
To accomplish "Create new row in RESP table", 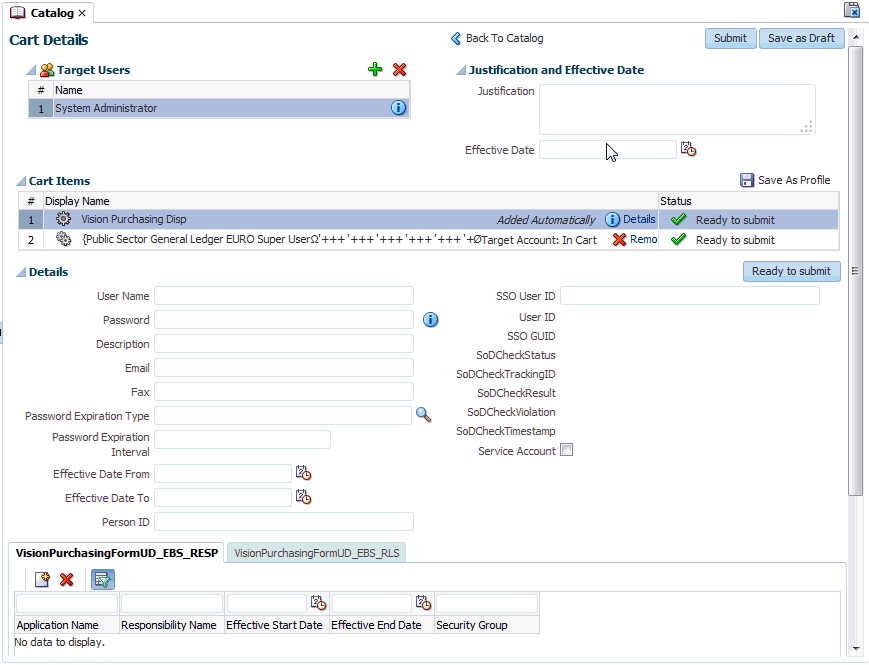I will coord(42,579).
